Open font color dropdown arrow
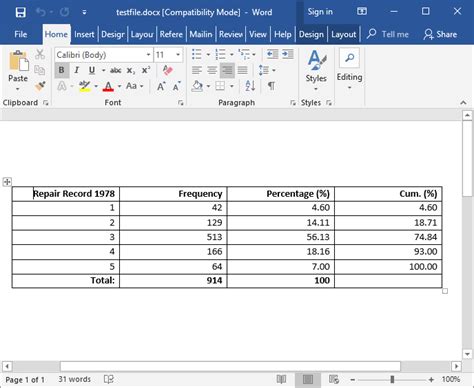474x388 pixels. tap(119, 86)
